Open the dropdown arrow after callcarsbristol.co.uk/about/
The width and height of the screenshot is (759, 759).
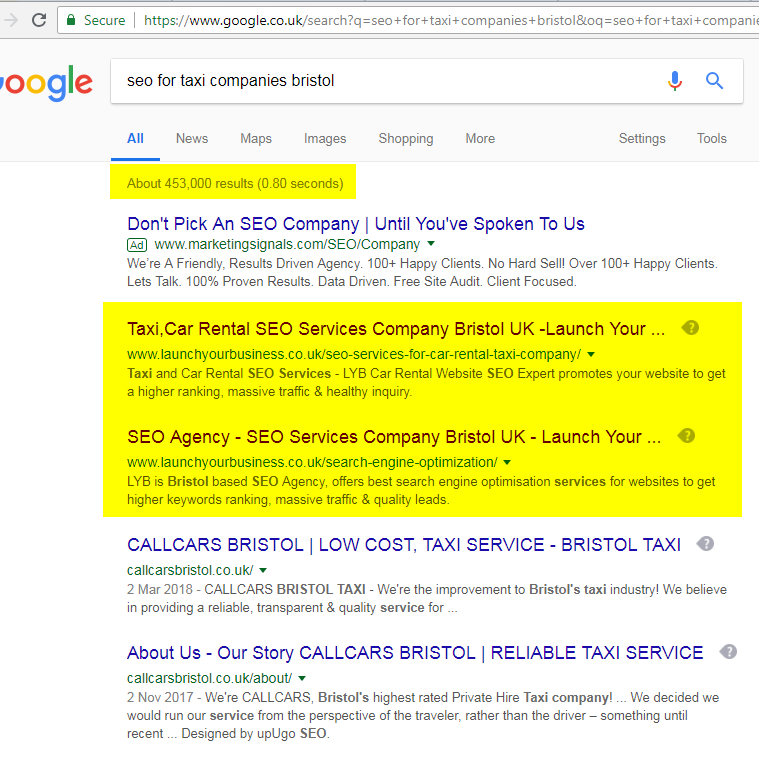[x=302, y=678]
